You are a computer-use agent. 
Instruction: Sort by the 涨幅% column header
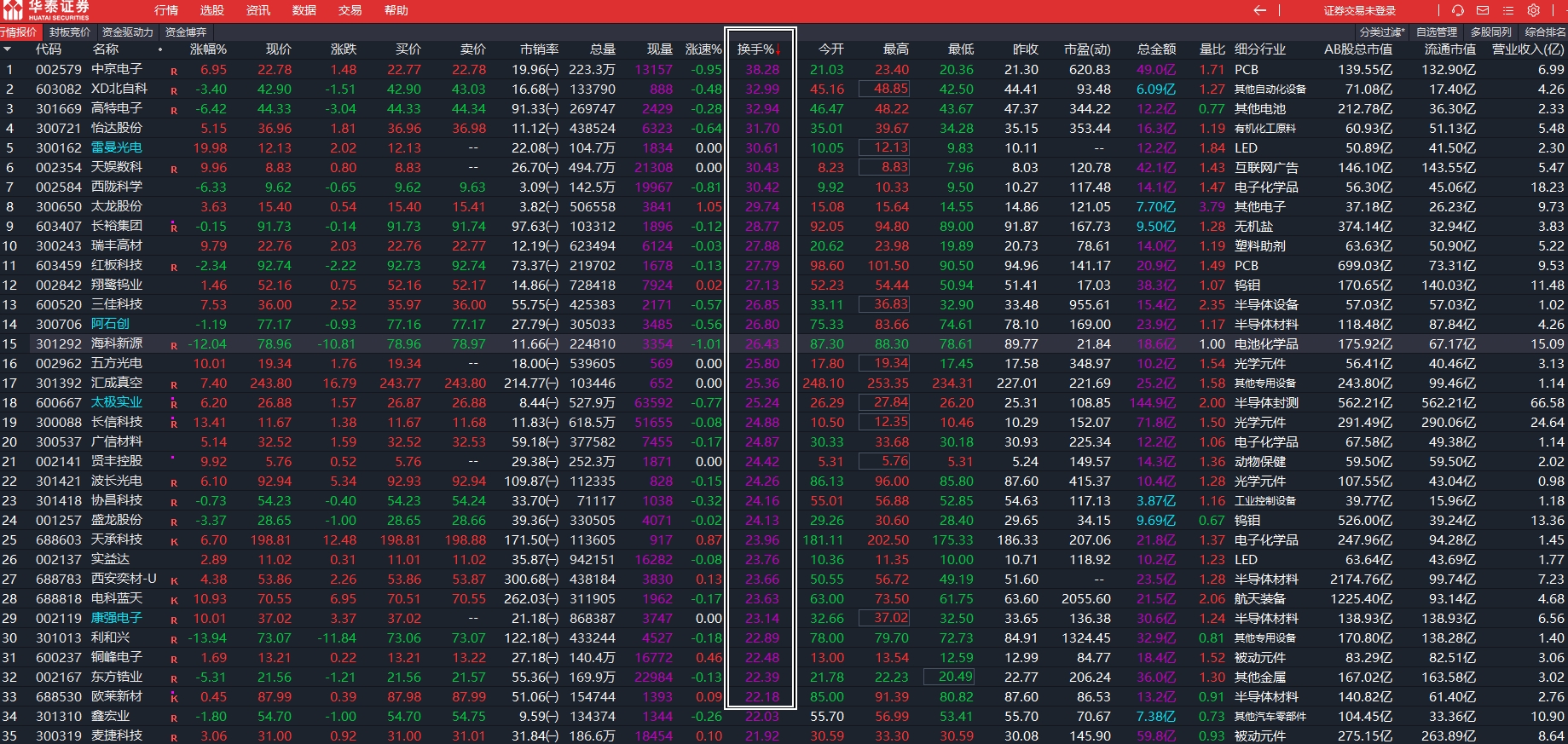coord(208,49)
